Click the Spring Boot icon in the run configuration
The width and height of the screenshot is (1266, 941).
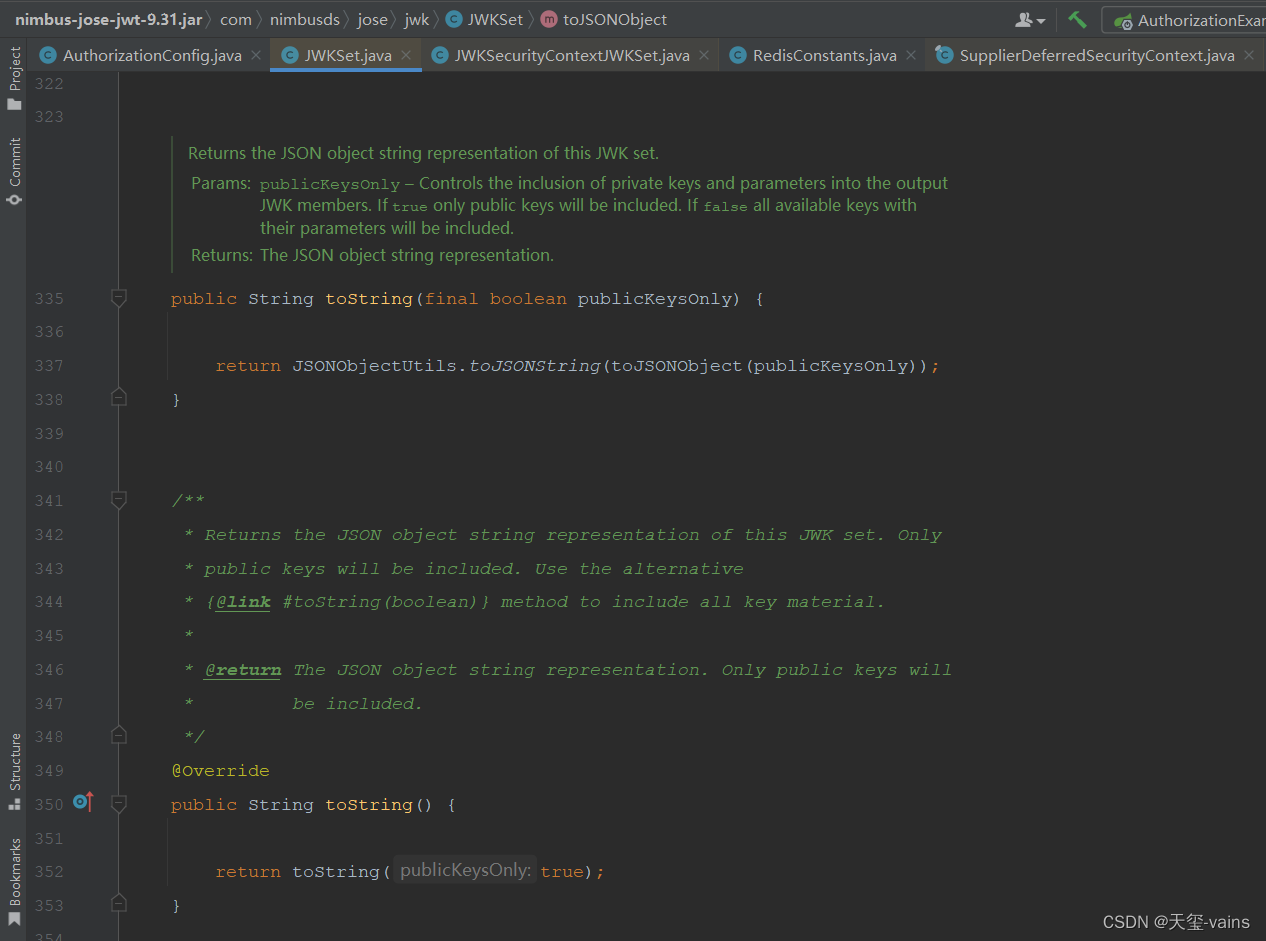tap(1124, 19)
